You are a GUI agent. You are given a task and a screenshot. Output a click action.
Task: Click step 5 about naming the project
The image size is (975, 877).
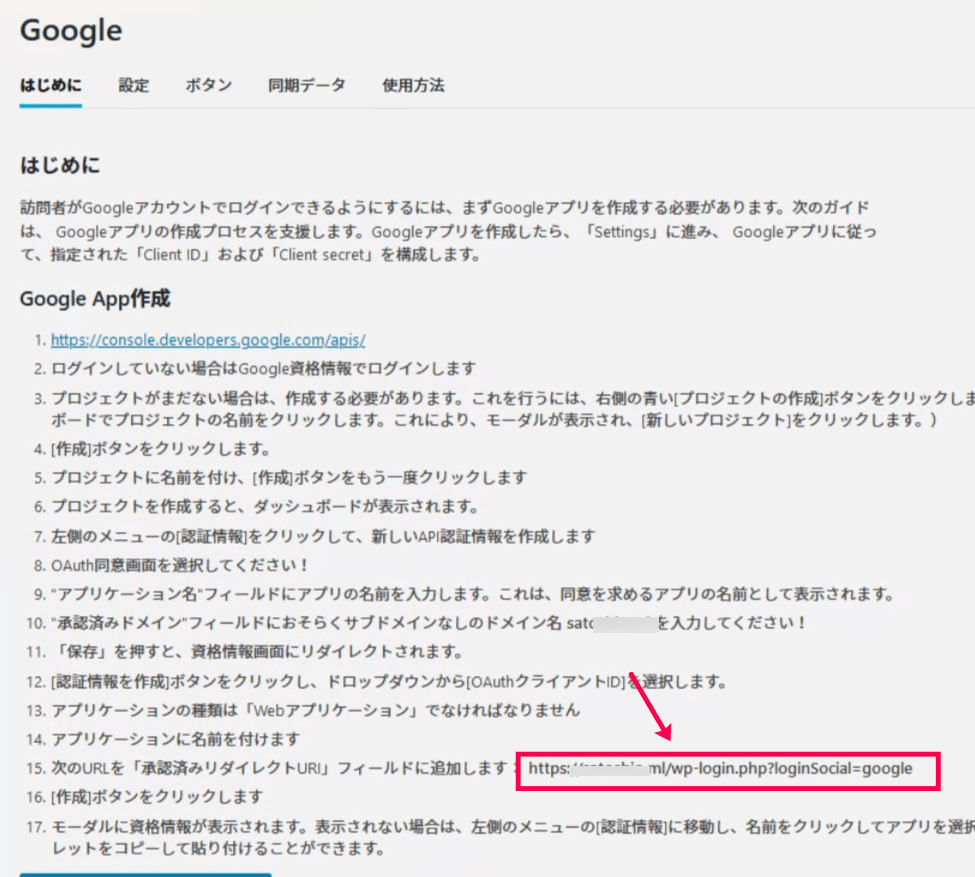(289, 478)
